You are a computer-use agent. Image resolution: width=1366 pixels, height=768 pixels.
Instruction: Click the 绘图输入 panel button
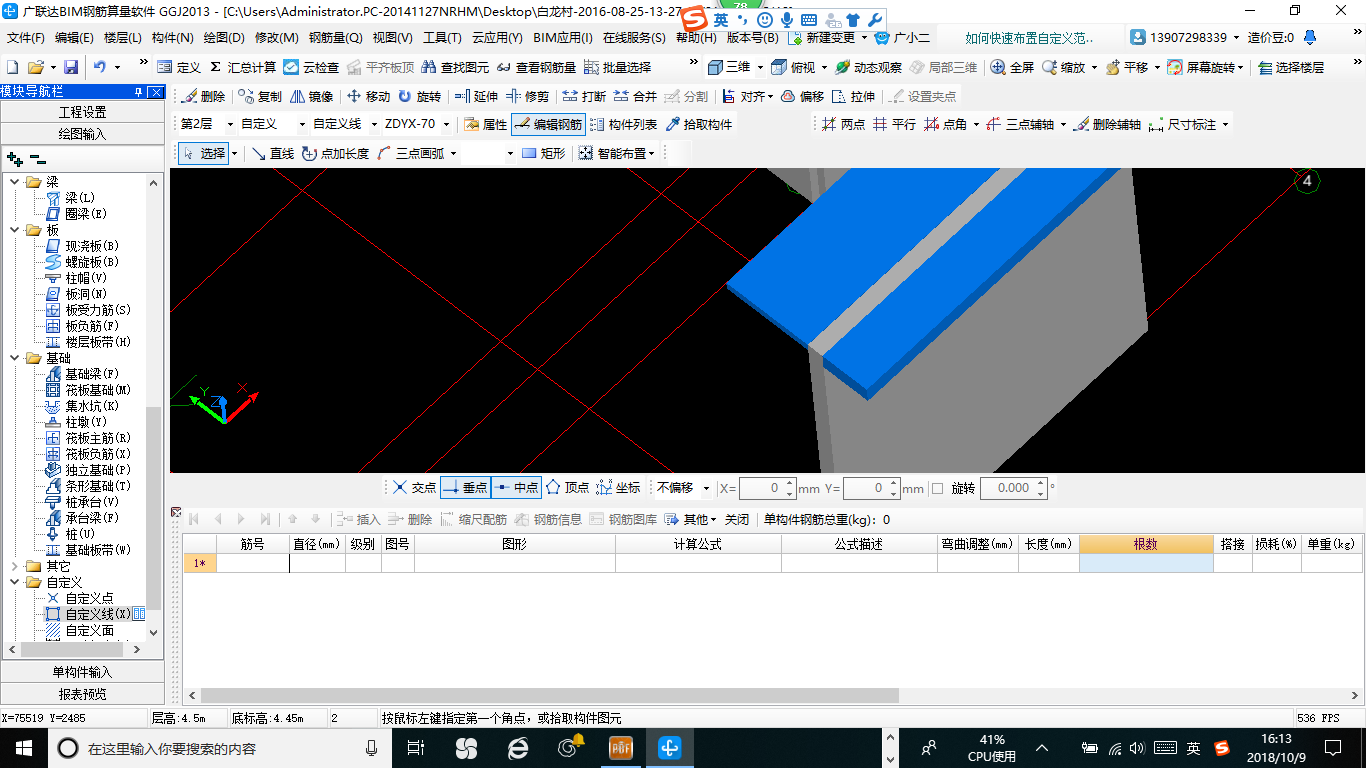[x=82, y=134]
